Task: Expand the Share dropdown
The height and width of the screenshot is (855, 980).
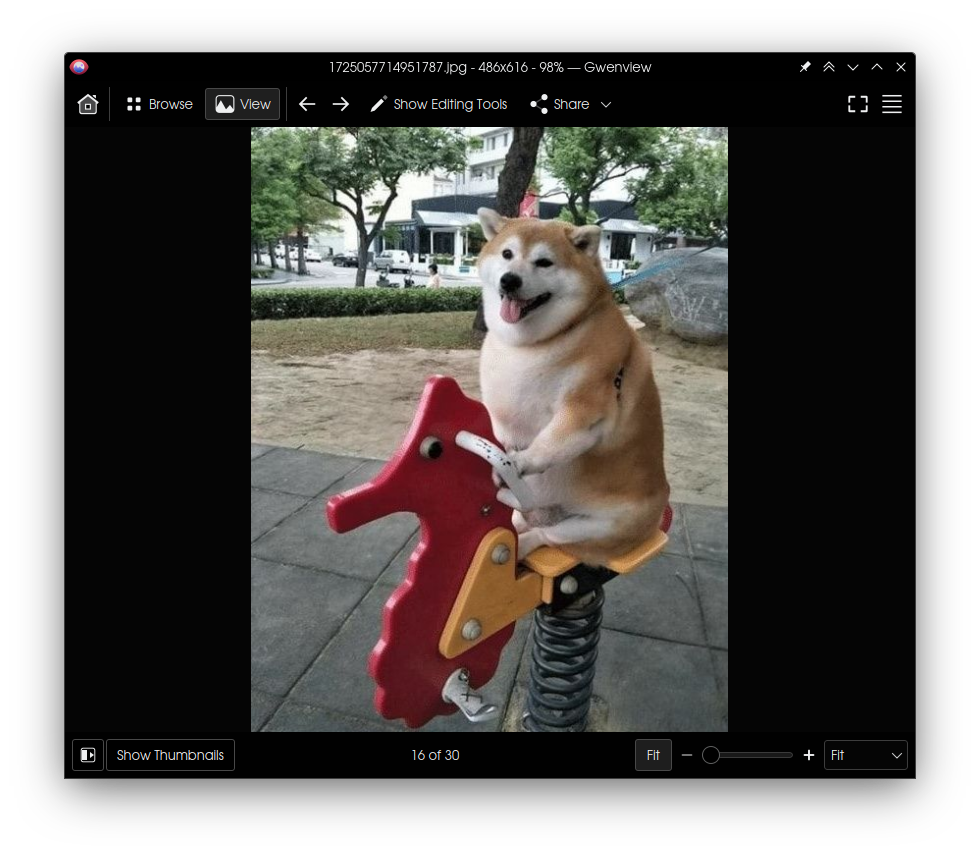Action: 571,104
